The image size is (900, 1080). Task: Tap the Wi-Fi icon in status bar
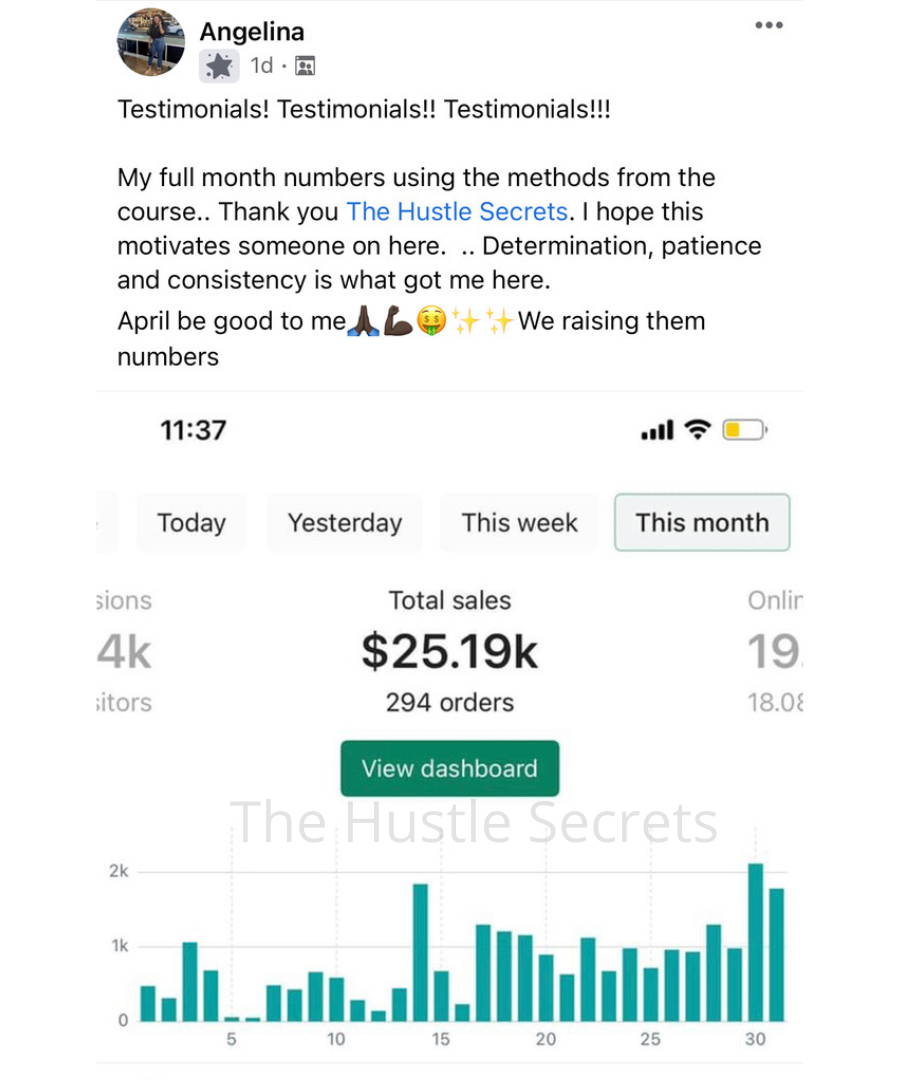(698, 430)
